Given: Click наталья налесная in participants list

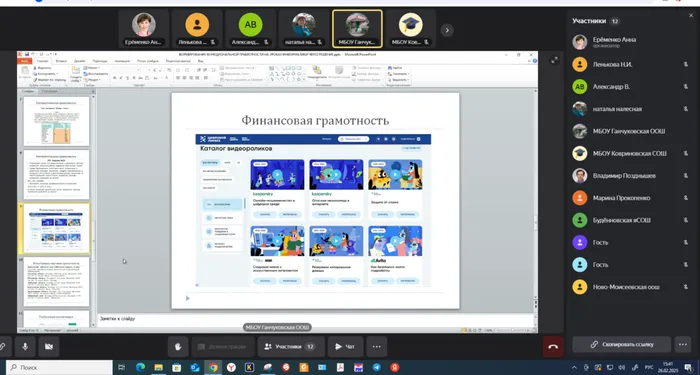Looking at the screenshot, I should pos(630,109).
